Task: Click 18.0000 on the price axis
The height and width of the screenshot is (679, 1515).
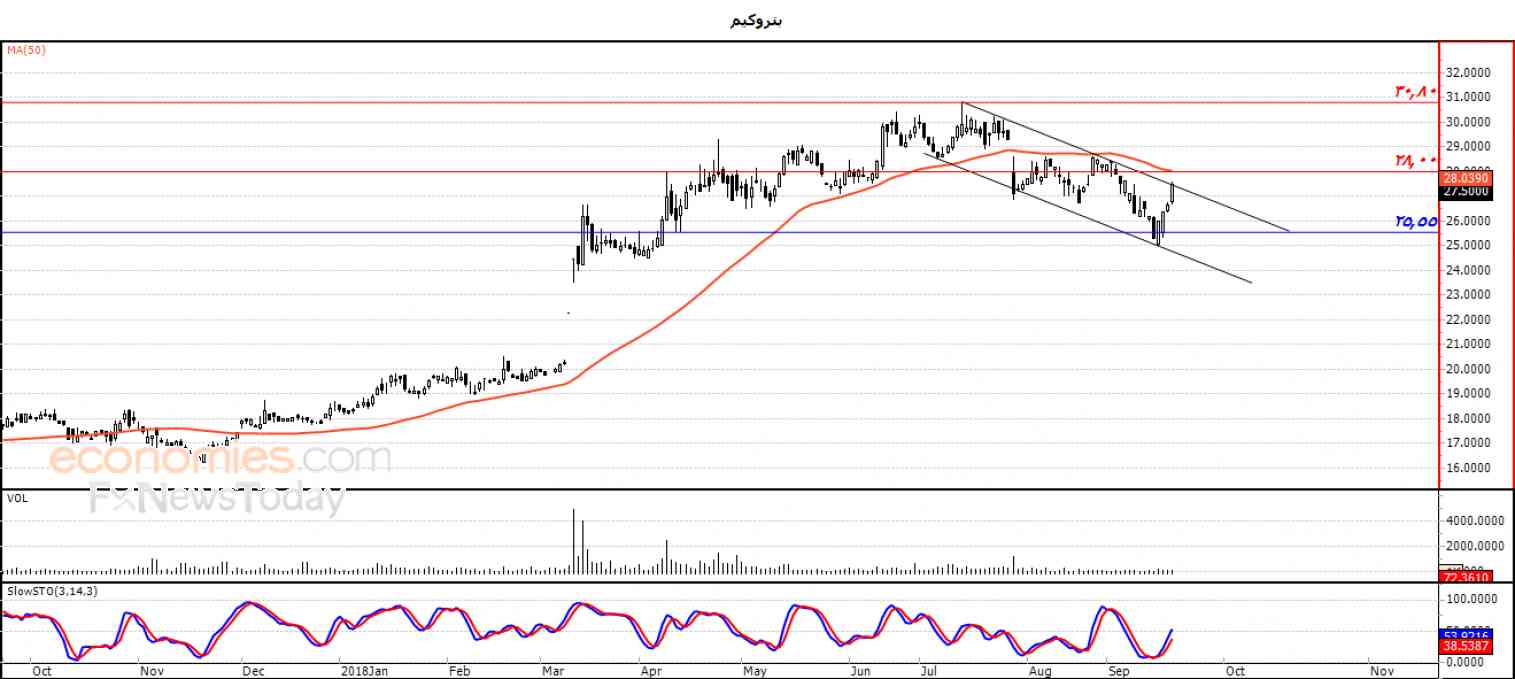Action: pos(1468,419)
